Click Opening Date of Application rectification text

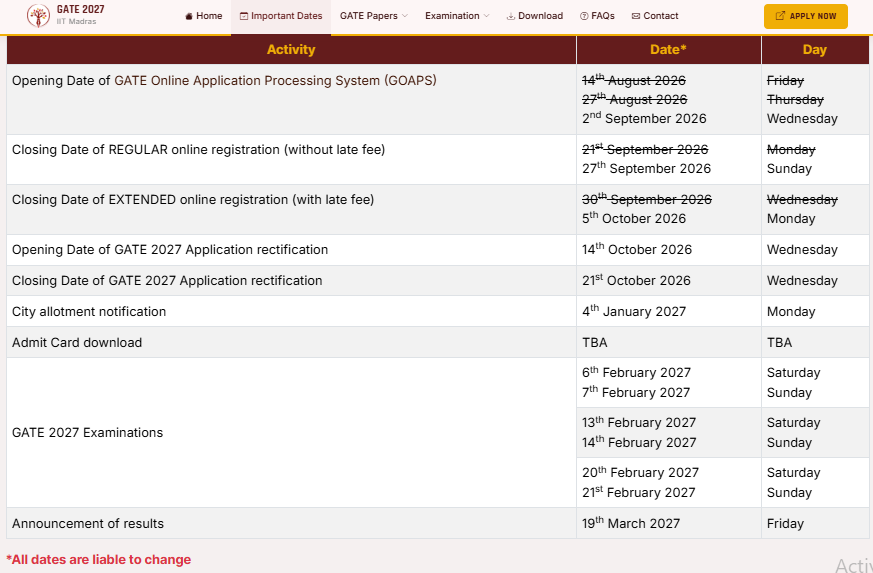[170, 249]
